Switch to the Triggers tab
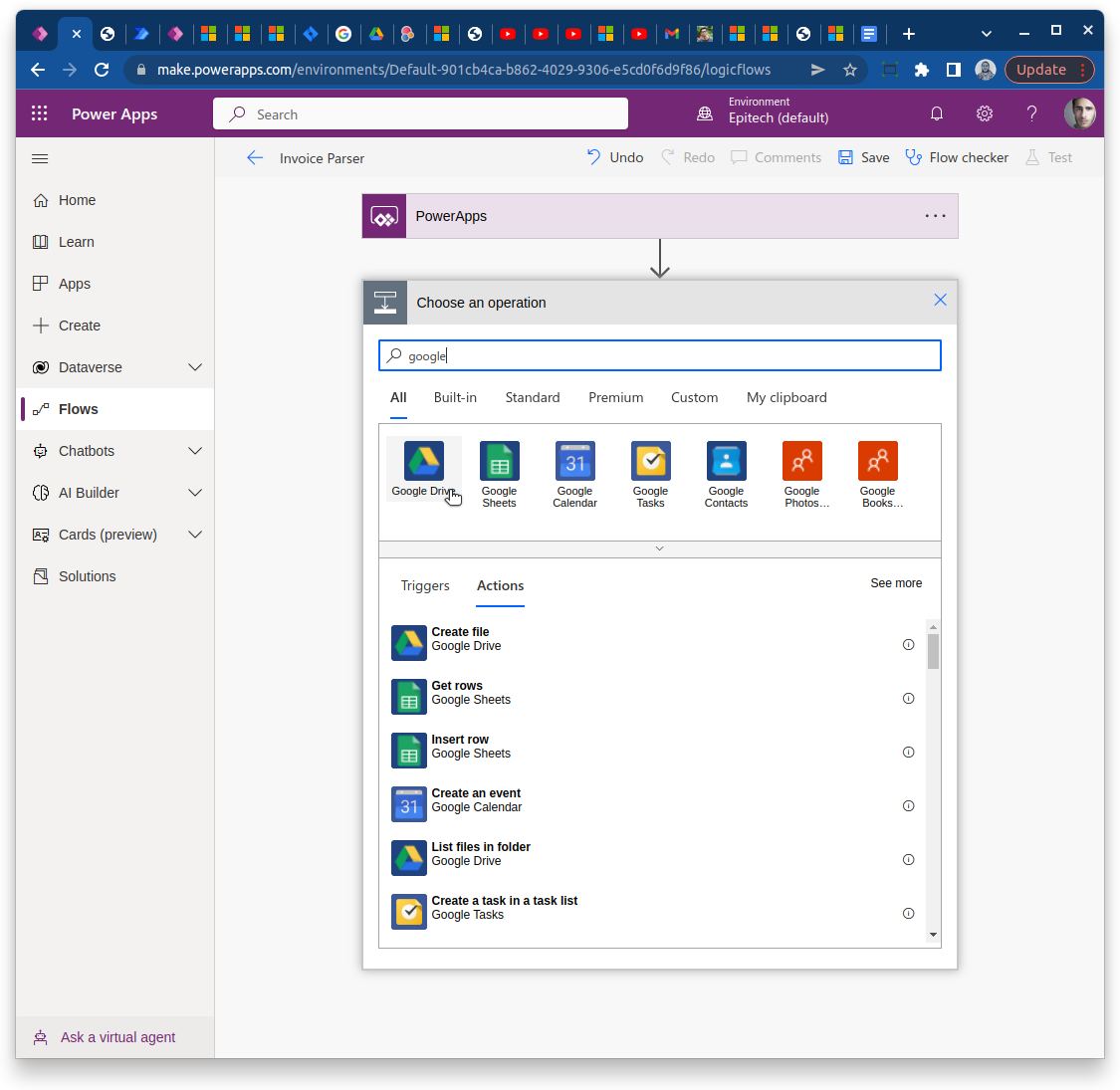 pos(425,585)
